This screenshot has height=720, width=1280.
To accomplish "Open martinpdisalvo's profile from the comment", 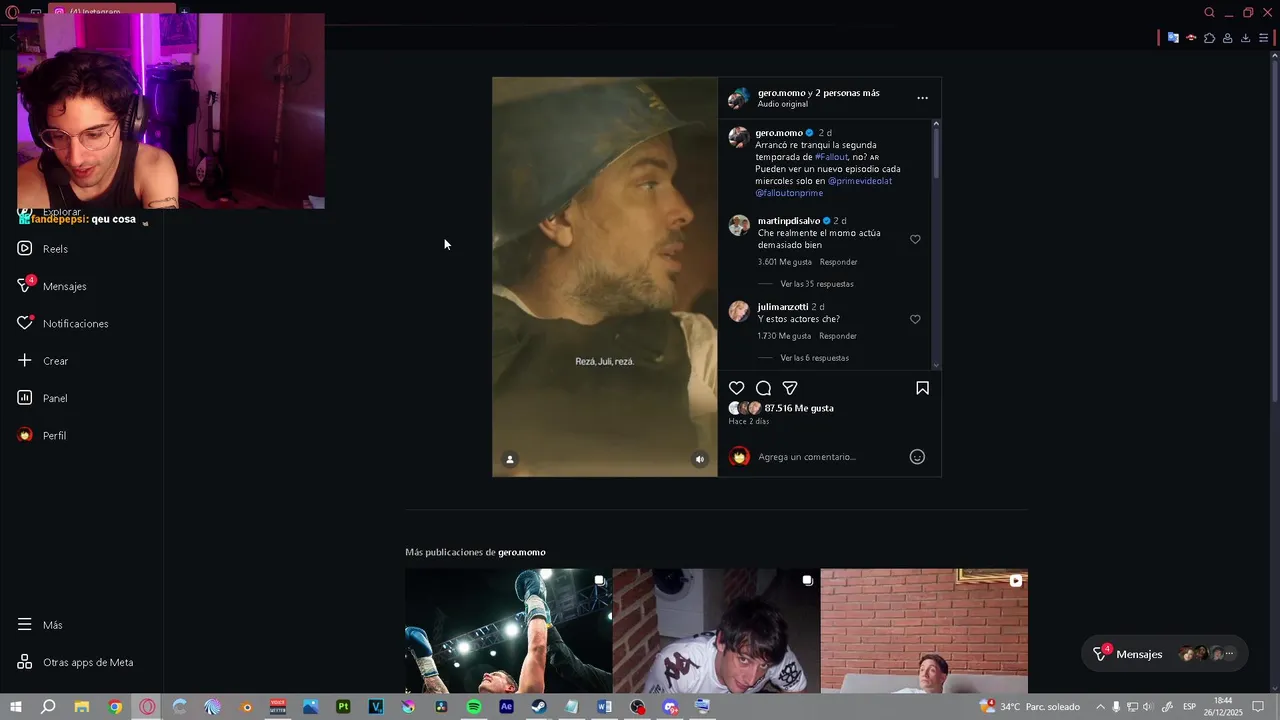I will (x=789, y=221).
